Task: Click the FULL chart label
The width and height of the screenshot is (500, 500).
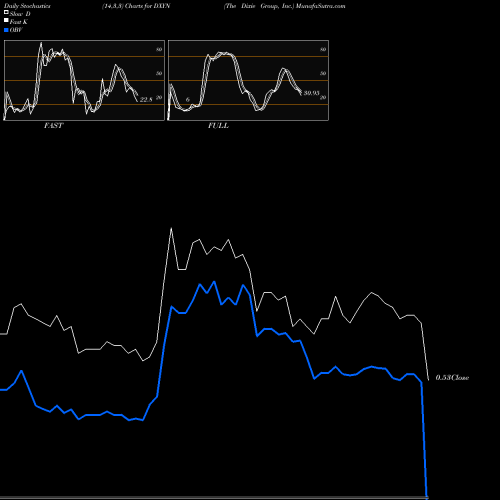Action: click(x=218, y=126)
